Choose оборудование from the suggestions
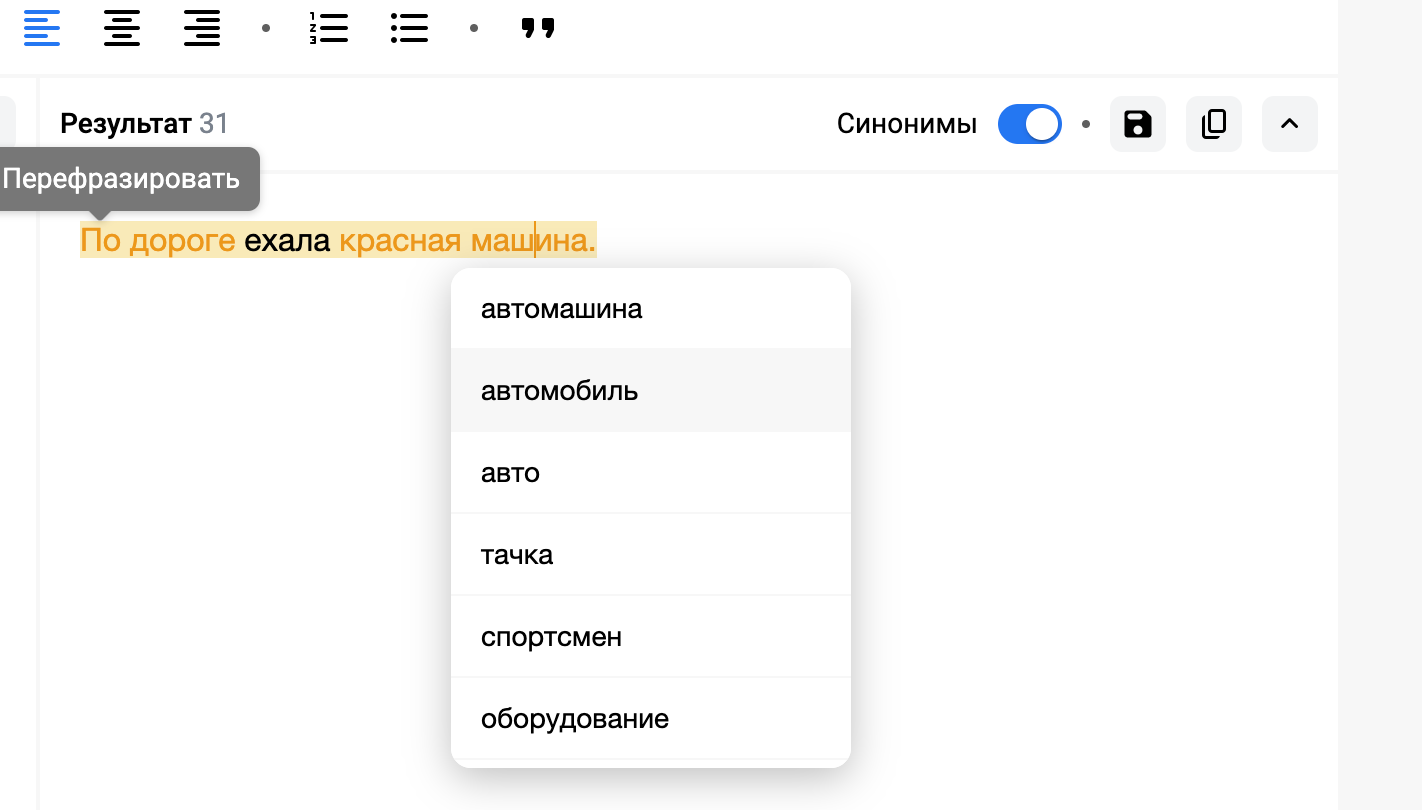1422x810 pixels. pyautogui.click(x=575, y=718)
